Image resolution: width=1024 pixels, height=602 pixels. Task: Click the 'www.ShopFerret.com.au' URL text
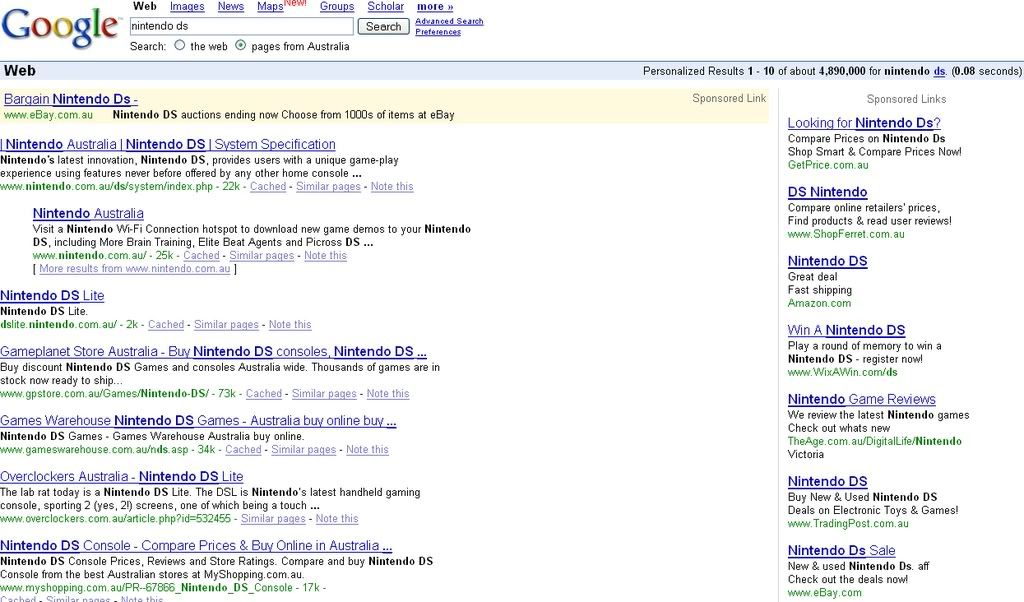(x=846, y=234)
